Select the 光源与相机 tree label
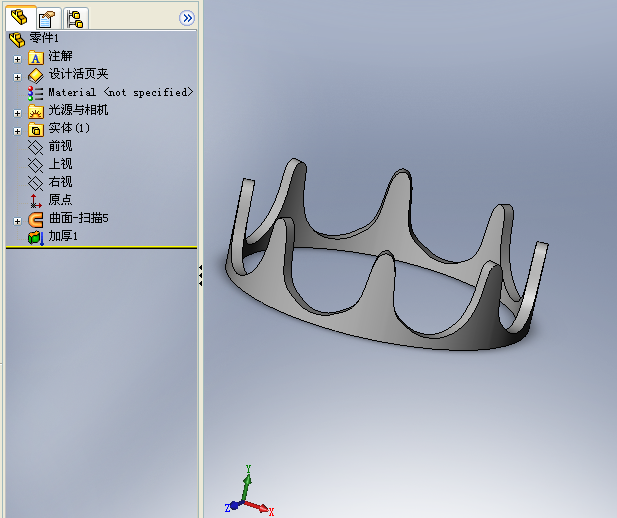617x518 pixels. click(x=78, y=110)
